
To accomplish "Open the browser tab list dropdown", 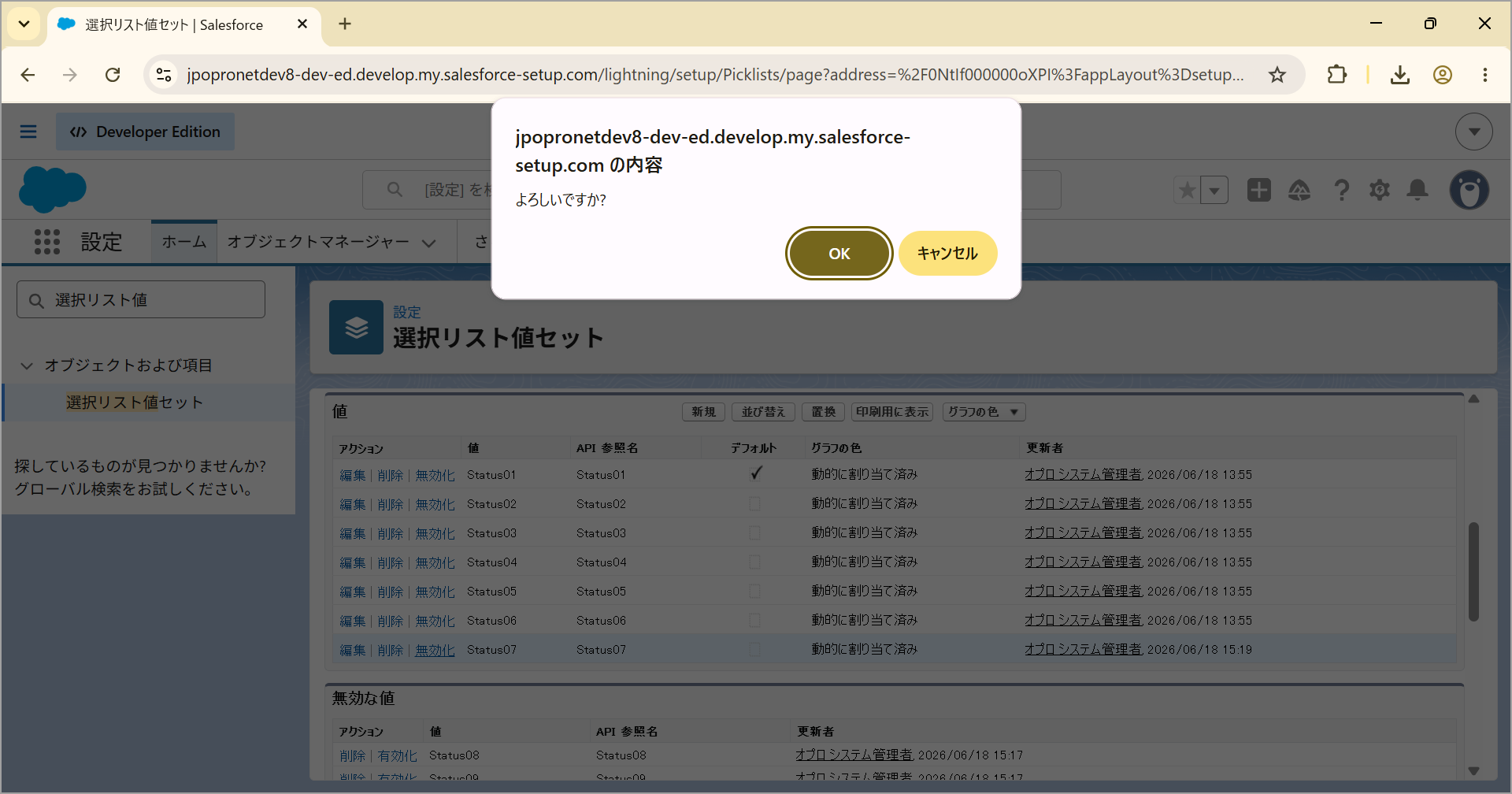I will pyautogui.click(x=24, y=24).
